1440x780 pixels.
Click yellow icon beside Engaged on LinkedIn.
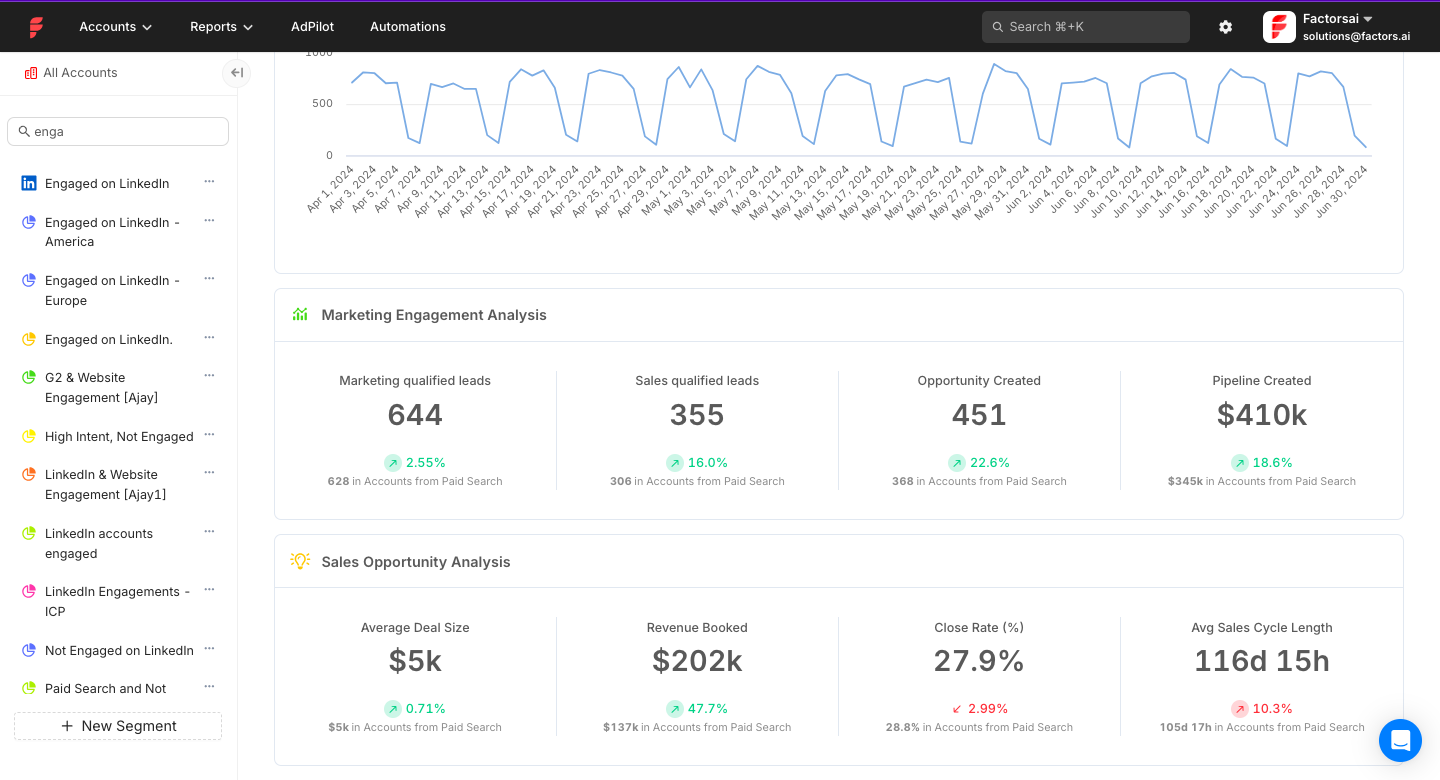click(29, 340)
